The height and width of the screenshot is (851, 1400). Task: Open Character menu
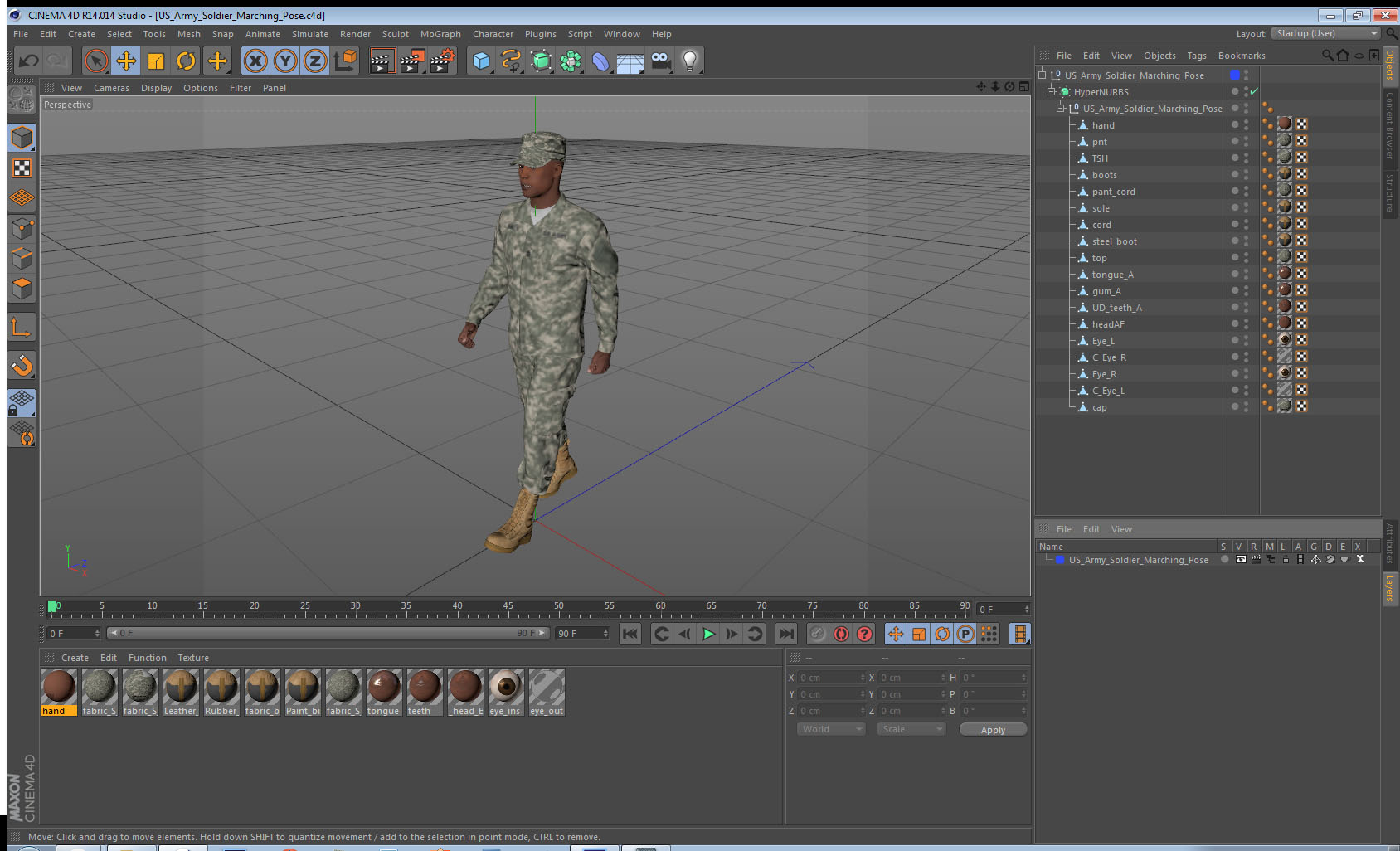(493, 34)
